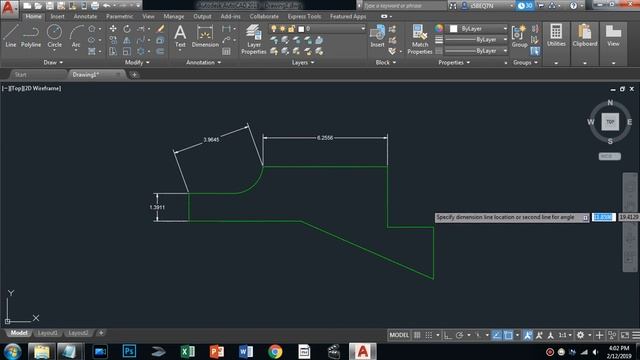Click the 2D Wireframe visual style label

[x=43, y=88]
